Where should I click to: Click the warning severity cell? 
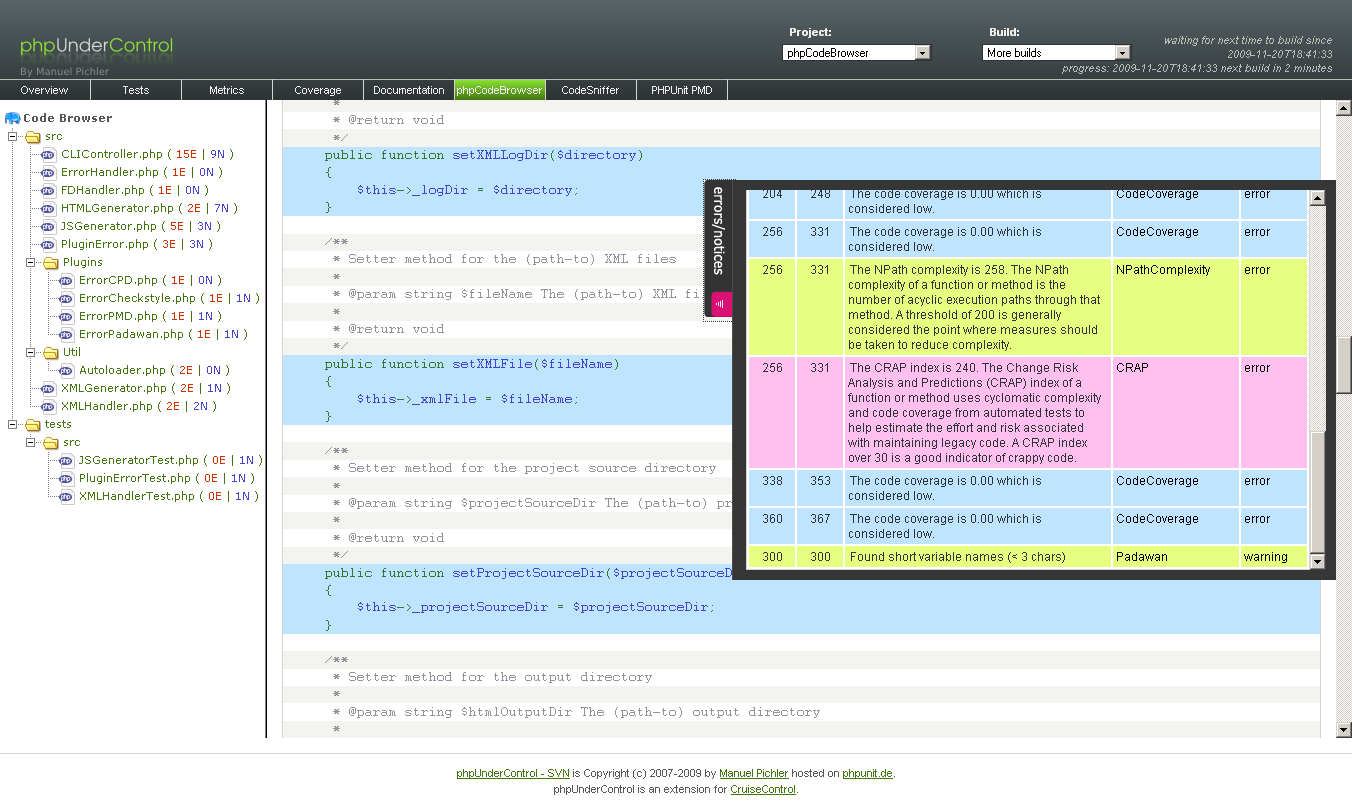[x=1273, y=557]
